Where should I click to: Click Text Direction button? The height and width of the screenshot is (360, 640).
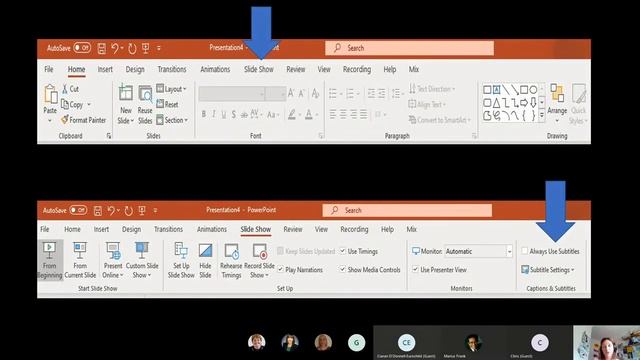[x=432, y=89]
